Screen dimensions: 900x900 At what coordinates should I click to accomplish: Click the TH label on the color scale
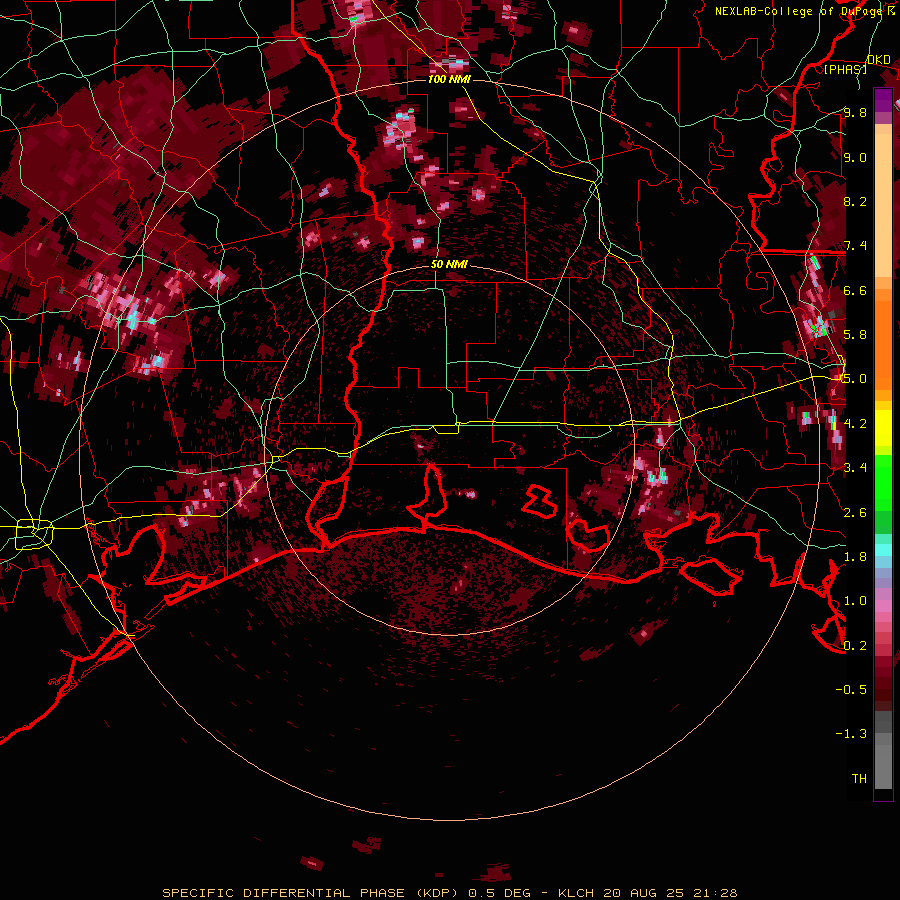859,779
